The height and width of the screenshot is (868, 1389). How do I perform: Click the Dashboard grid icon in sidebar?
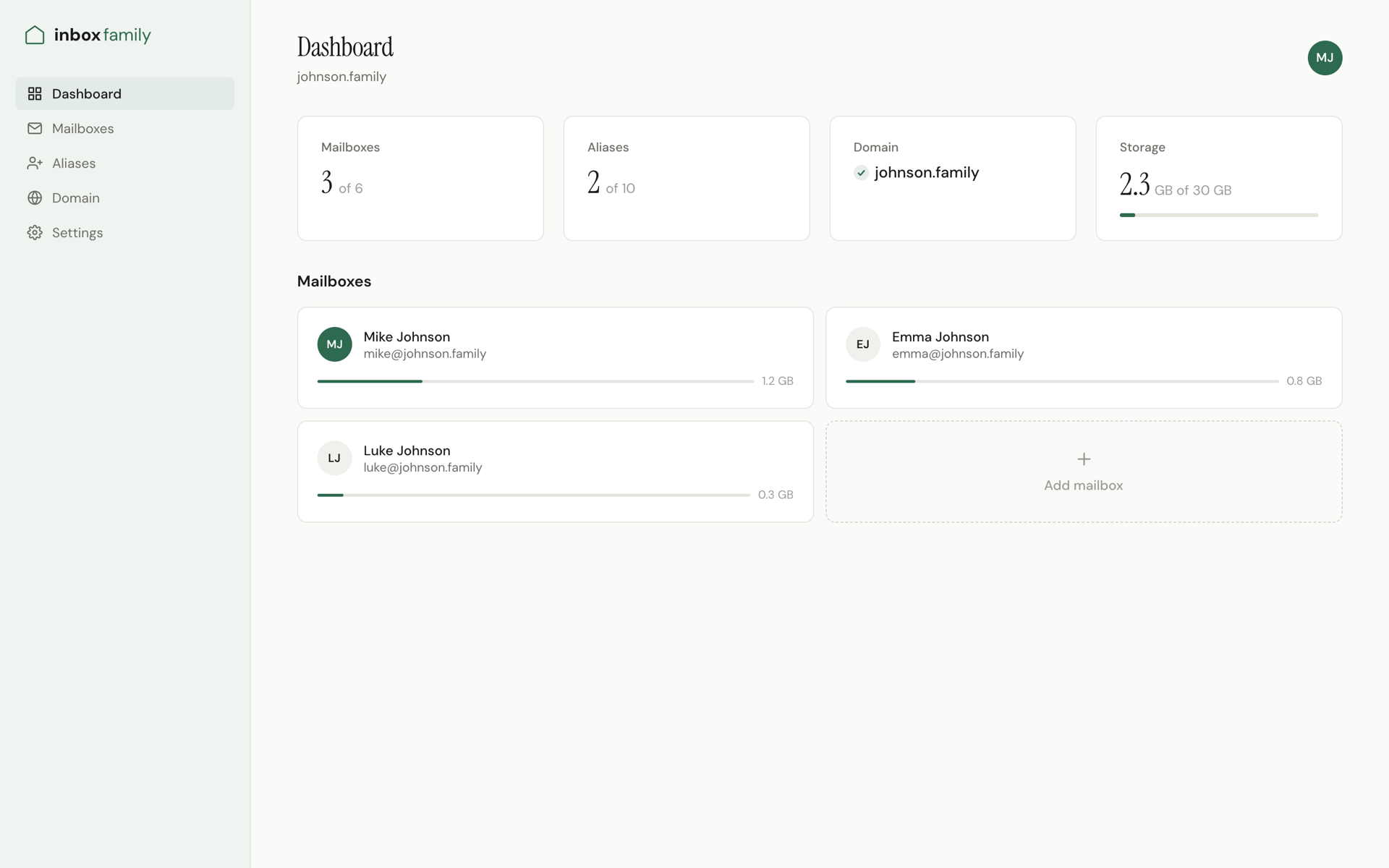35,93
